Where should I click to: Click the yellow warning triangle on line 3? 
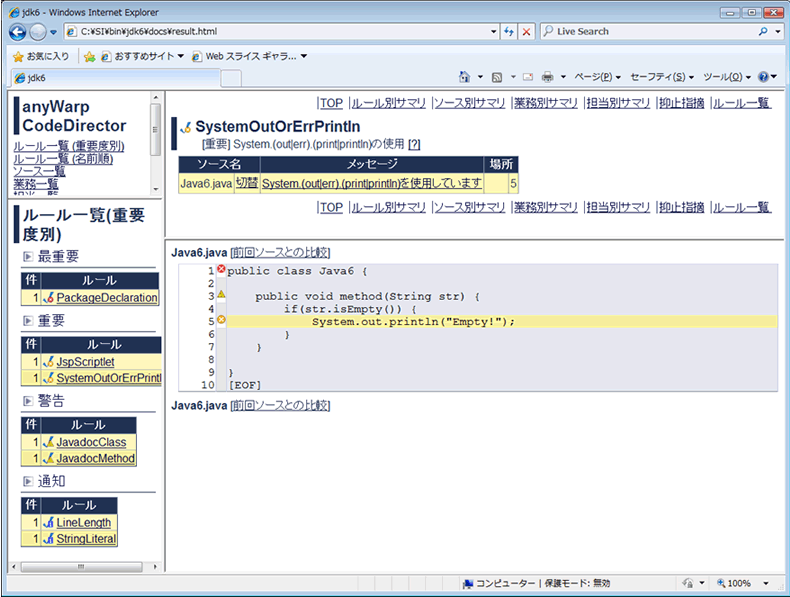click(x=221, y=295)
